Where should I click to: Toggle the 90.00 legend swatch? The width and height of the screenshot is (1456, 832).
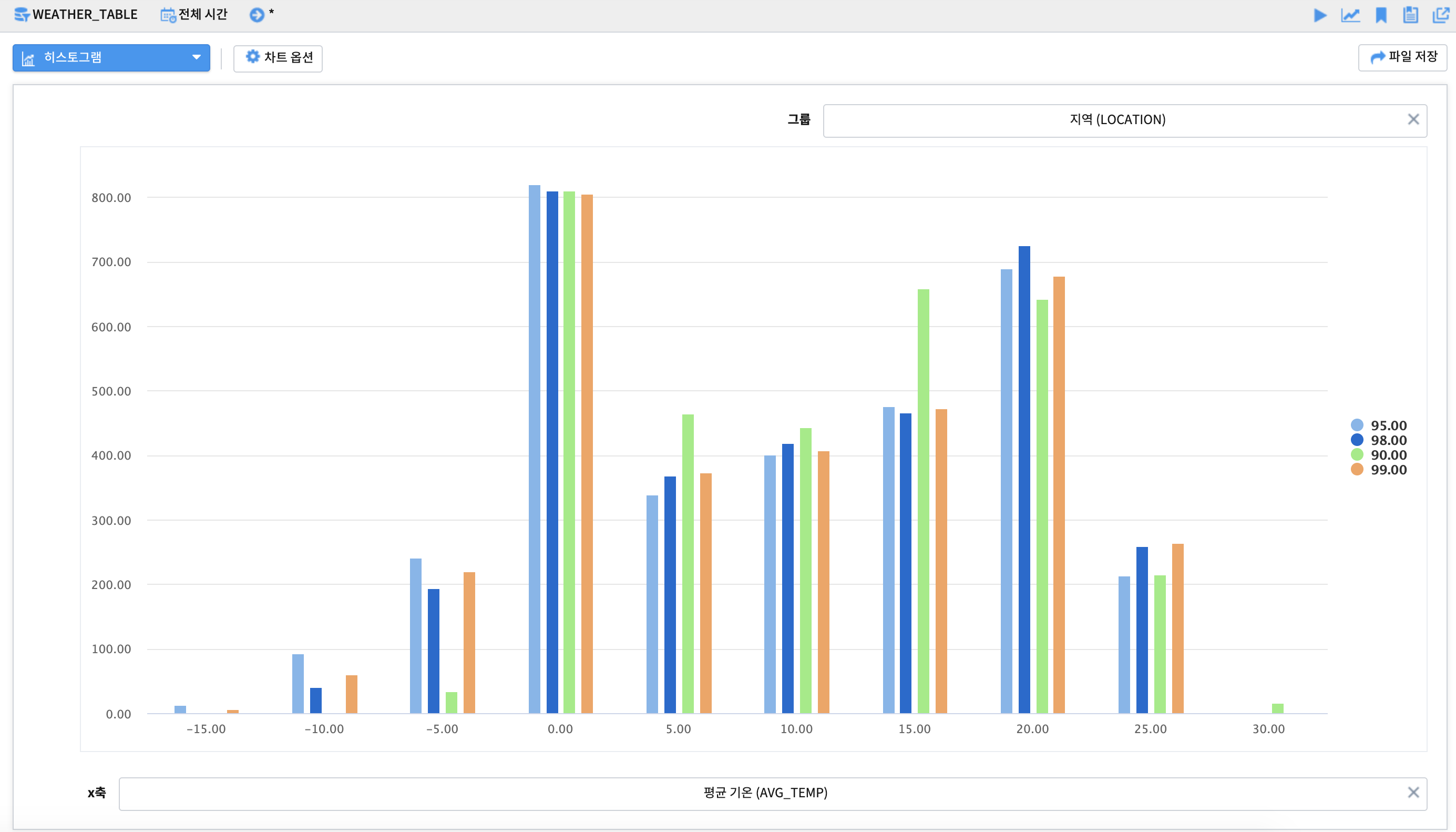pyautogui.click(x=1357, y=455)
